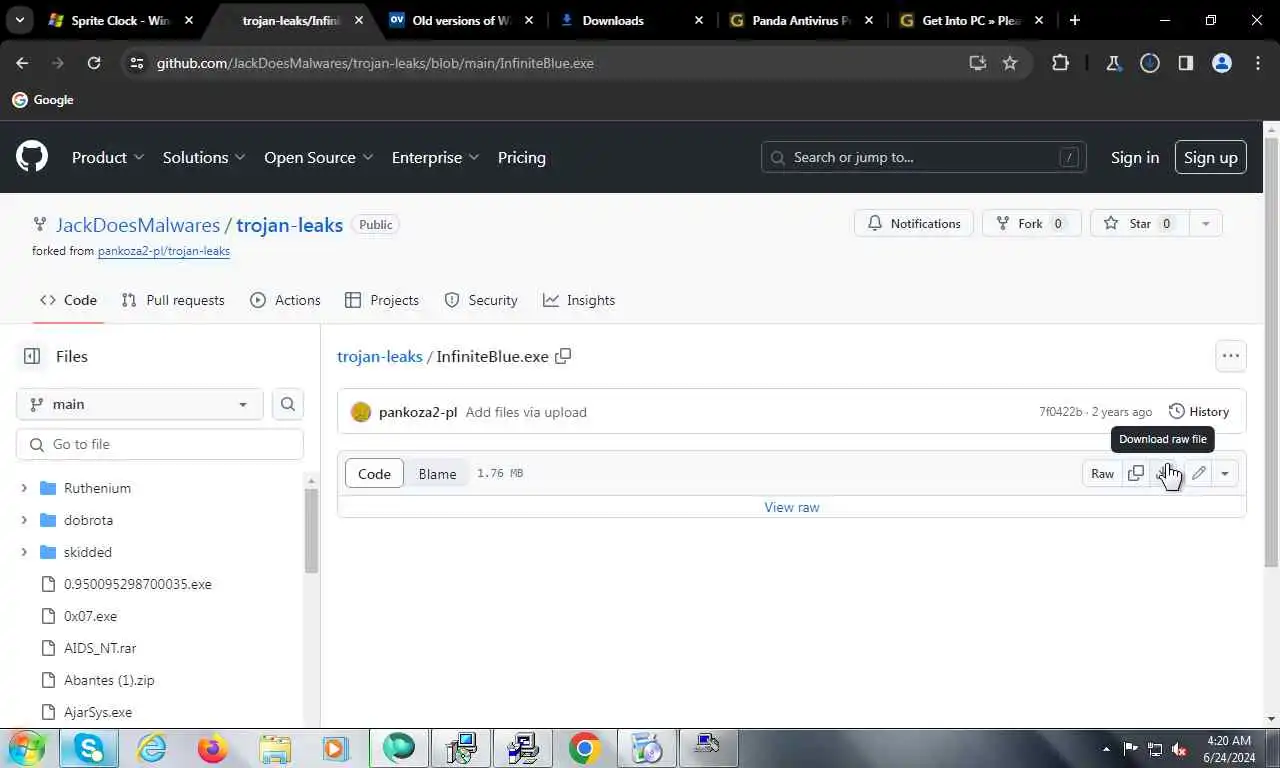Image resolution: width=1280 pixels, height=768 pixels.
Task: Open the tab search dropdown arrow
Action: [20, 20]
